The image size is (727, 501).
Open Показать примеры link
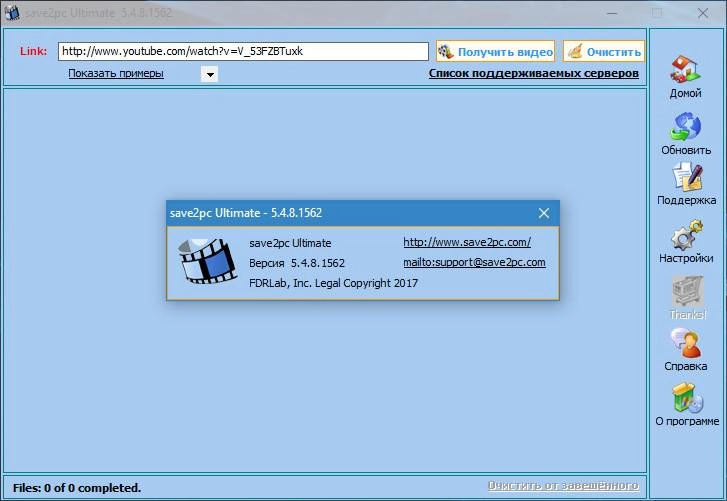point(116,73)
